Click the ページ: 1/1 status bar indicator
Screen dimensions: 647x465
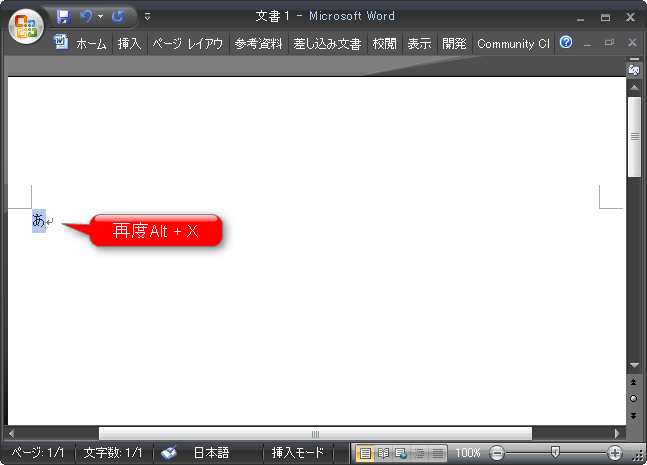click(38, 453)
